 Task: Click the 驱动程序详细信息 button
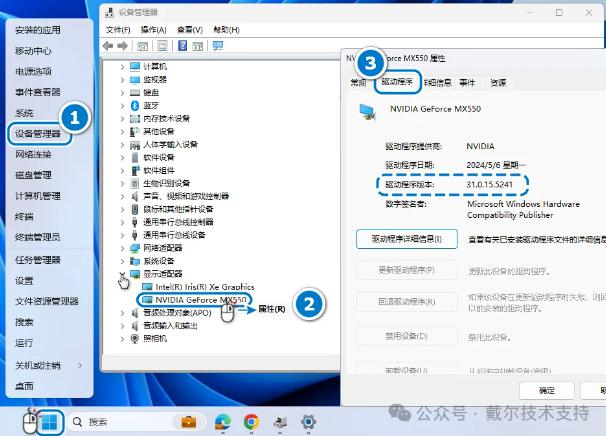point(406,239)
